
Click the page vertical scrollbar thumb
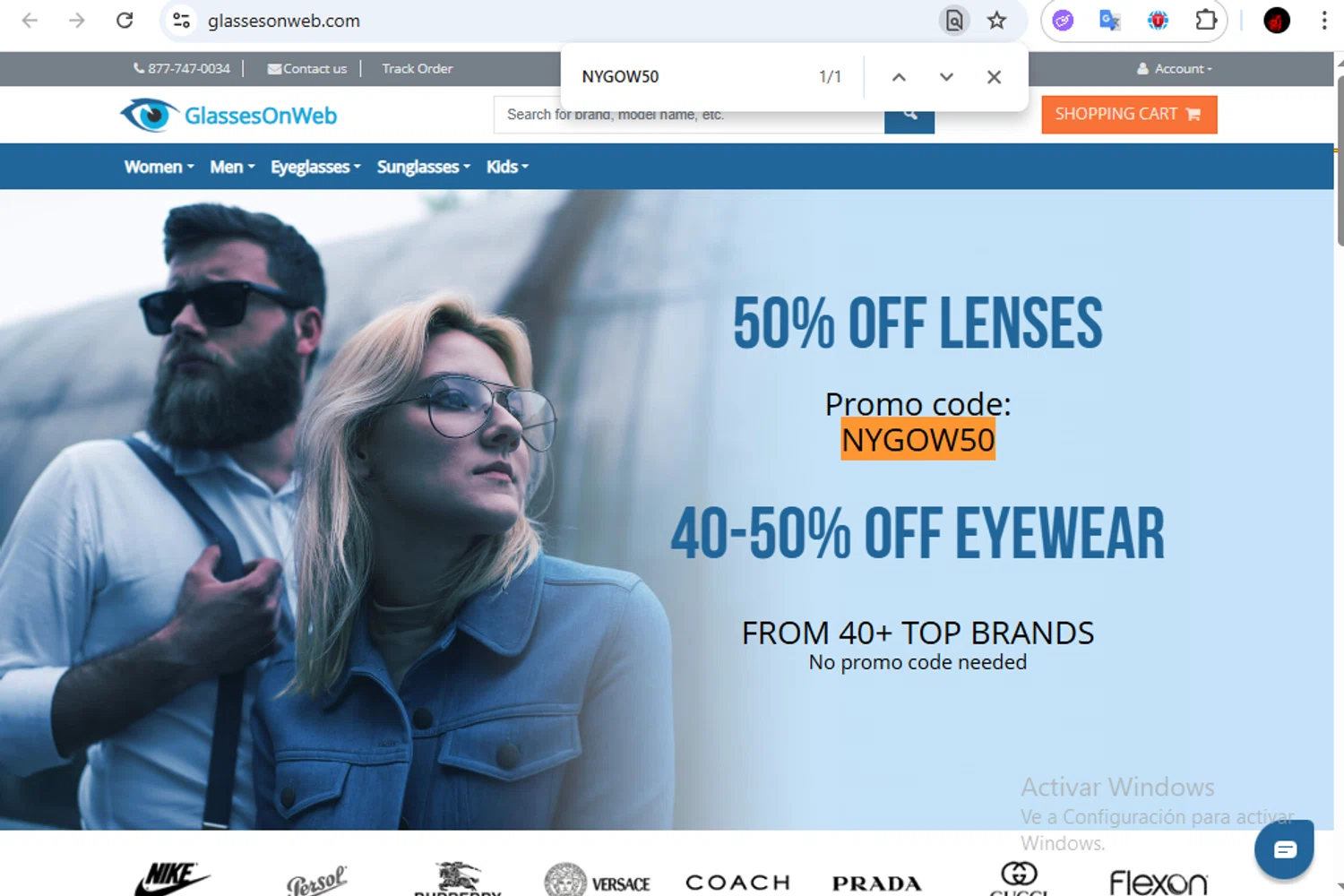point(1340,160)
